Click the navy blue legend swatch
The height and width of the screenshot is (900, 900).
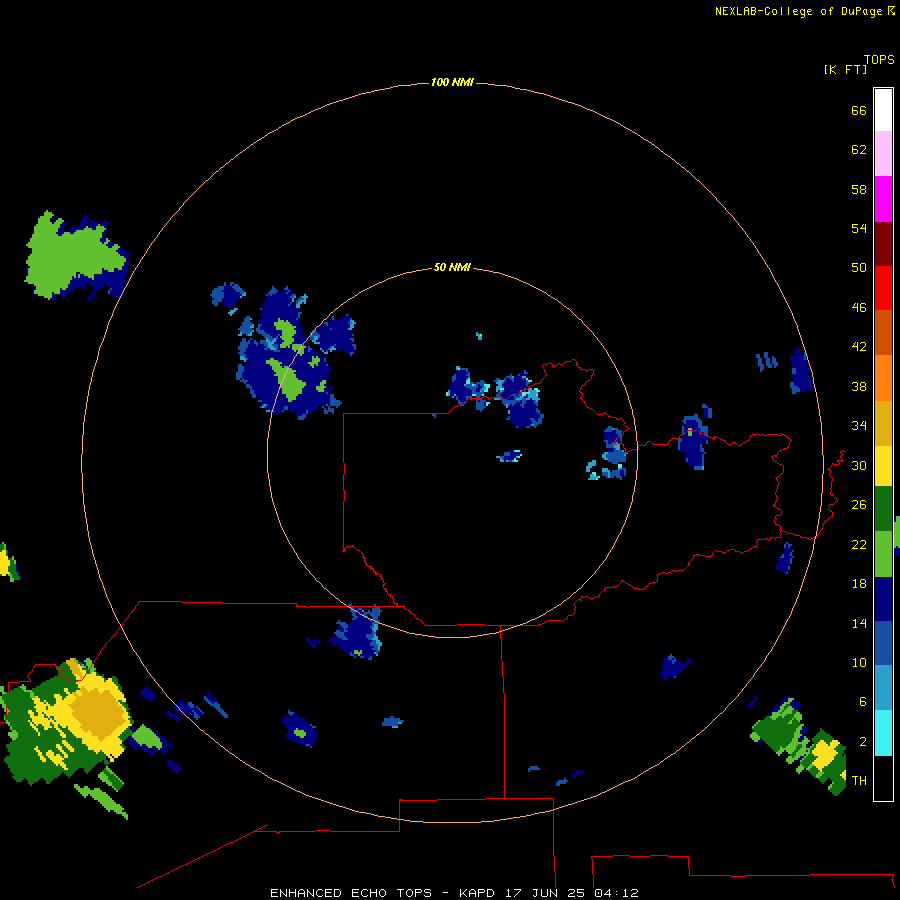[883, 599]
